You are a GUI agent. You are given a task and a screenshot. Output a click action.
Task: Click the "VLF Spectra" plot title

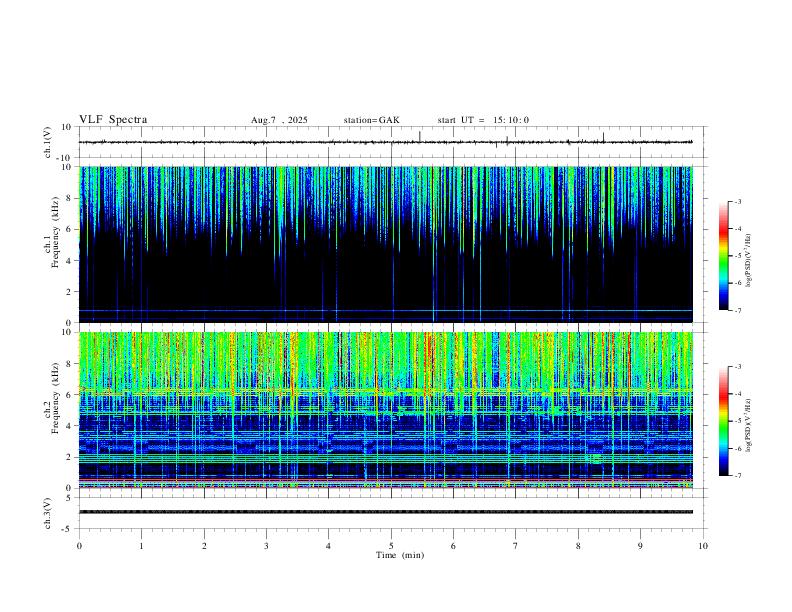pyautogui.click(x=113, y=120)
